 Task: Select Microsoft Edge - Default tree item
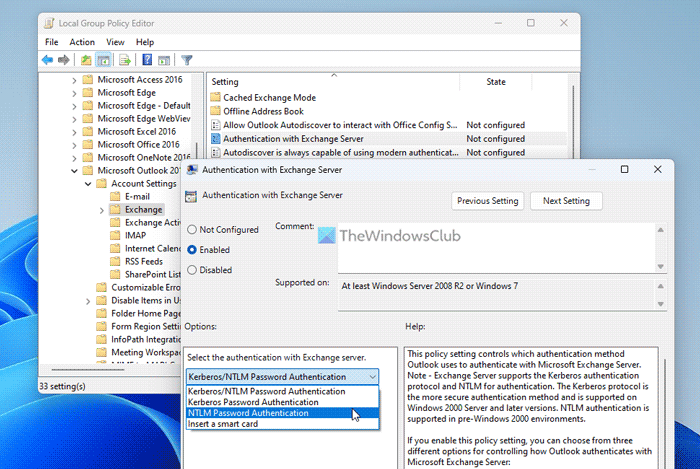pyautogui.click(x=137, y=105)
